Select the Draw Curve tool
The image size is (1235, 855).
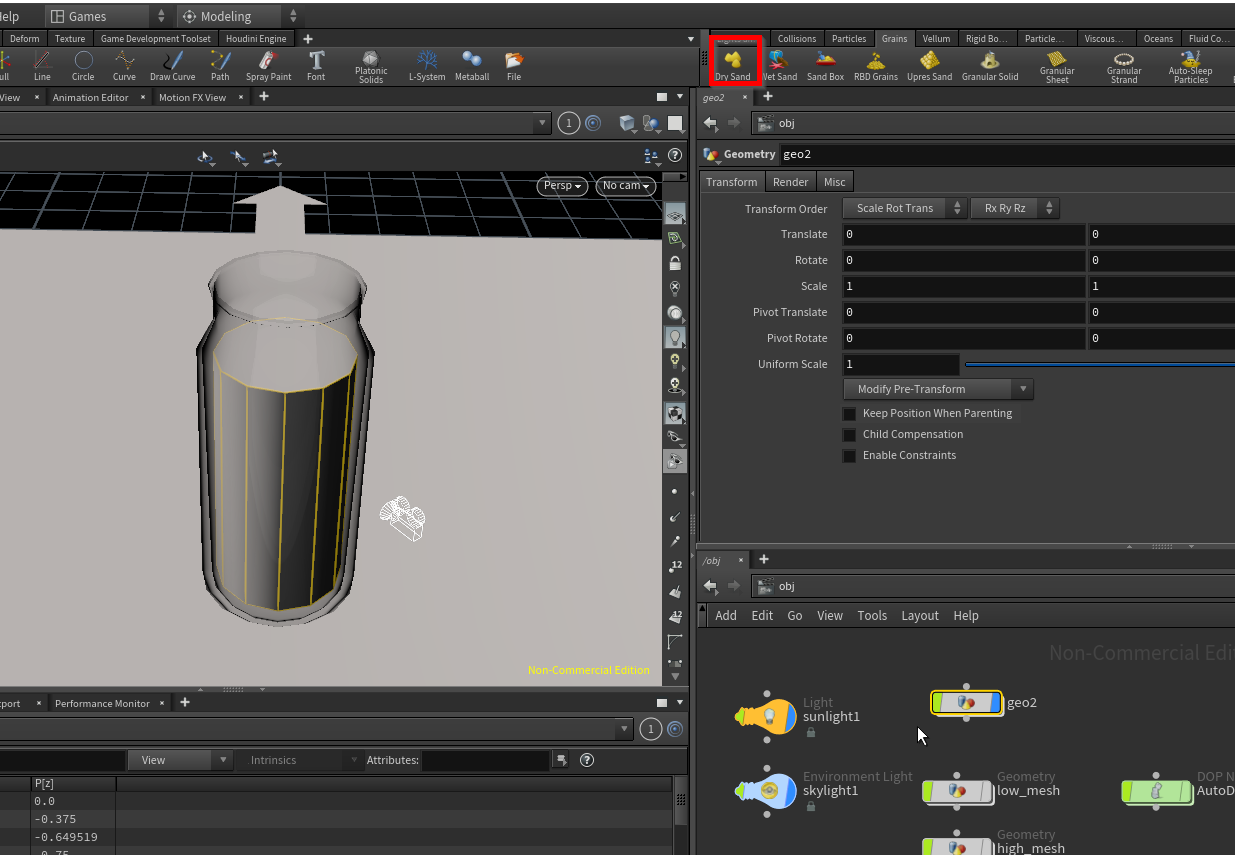pos(173,65)
